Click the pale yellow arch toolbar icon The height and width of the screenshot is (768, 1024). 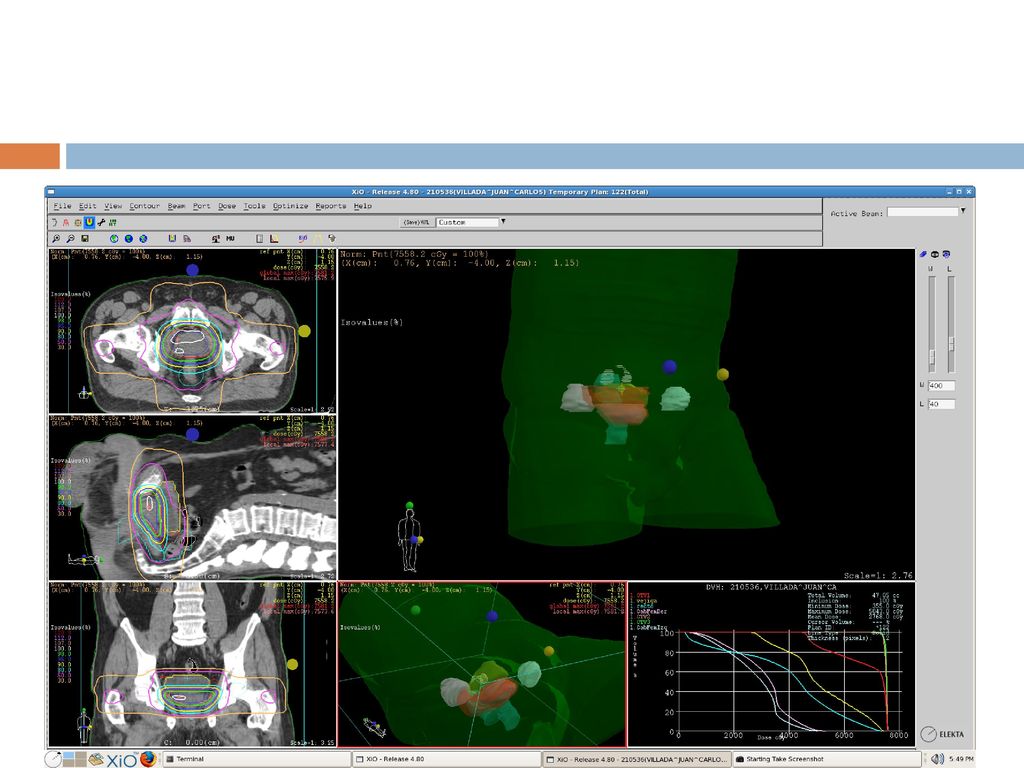(317, 239)
